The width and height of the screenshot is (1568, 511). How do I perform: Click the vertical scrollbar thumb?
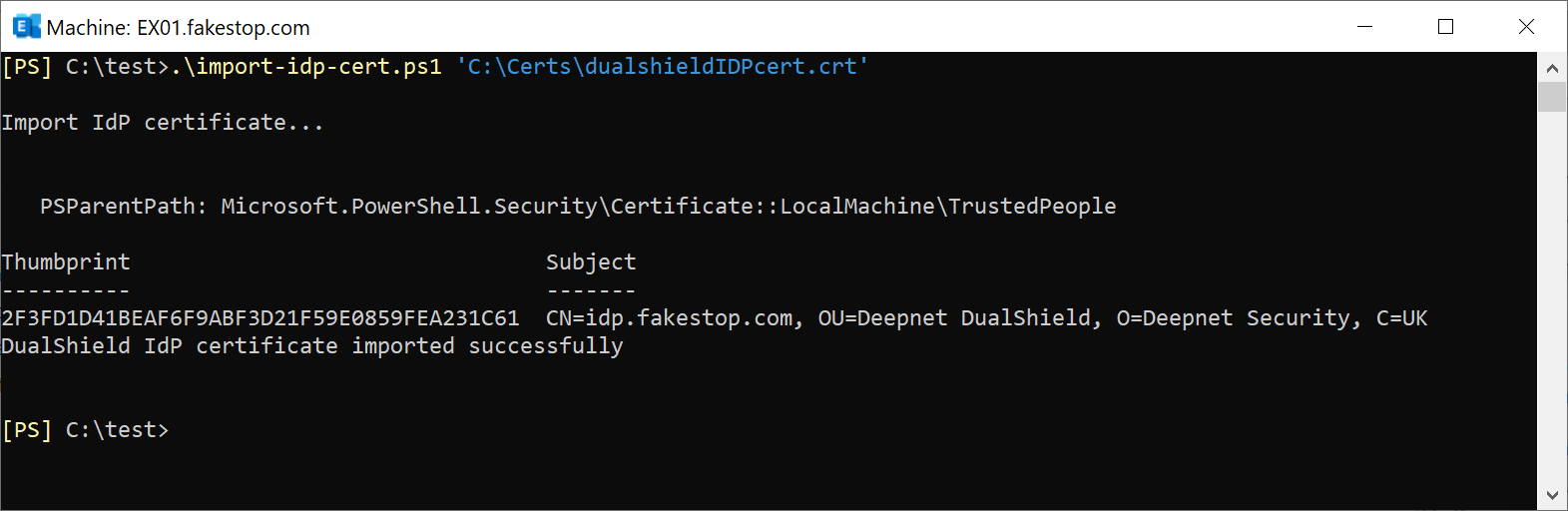click(1552, 97)
